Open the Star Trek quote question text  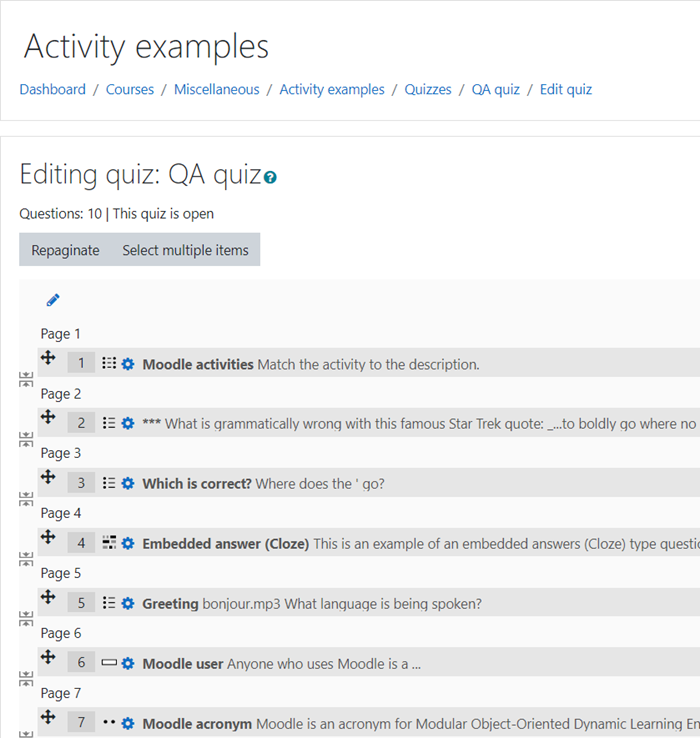pos(421,424)
